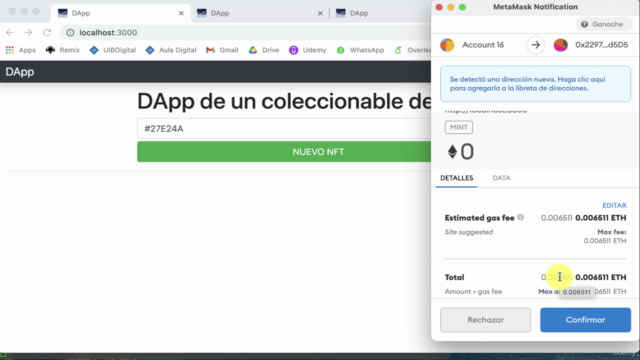Click the Total 0.006511 ETH value
640x360 pixels.
(600, 277)
